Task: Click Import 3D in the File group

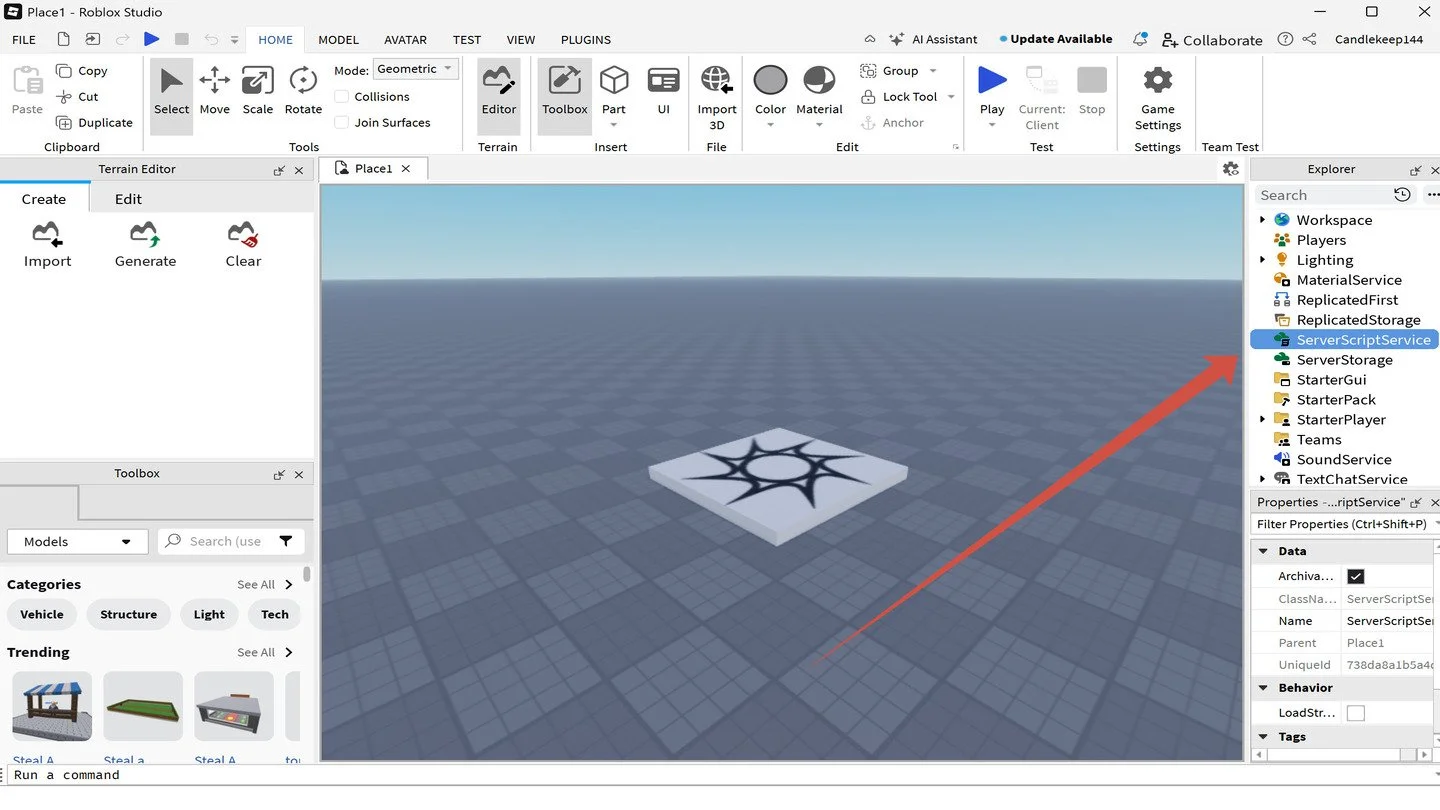Action: (717, 97)
